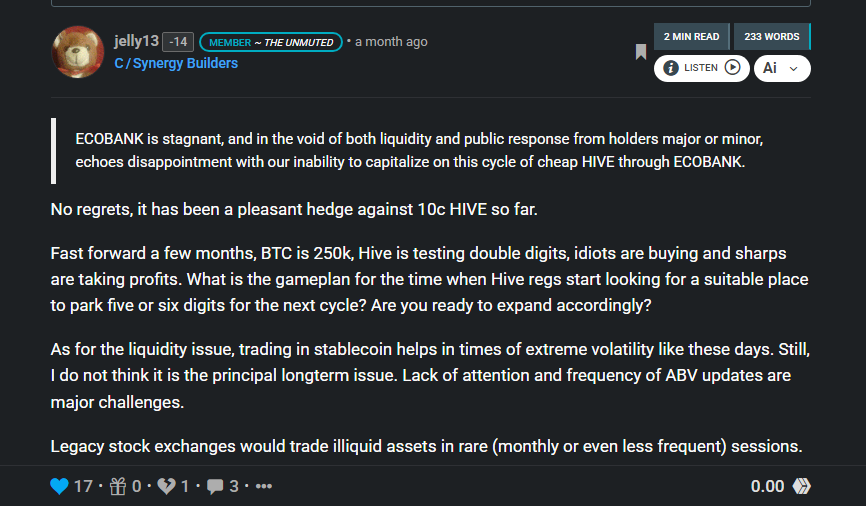Click the 'a month ago' timestamp
Viewport: 866px width, 506px height.
tap(391, 41)
